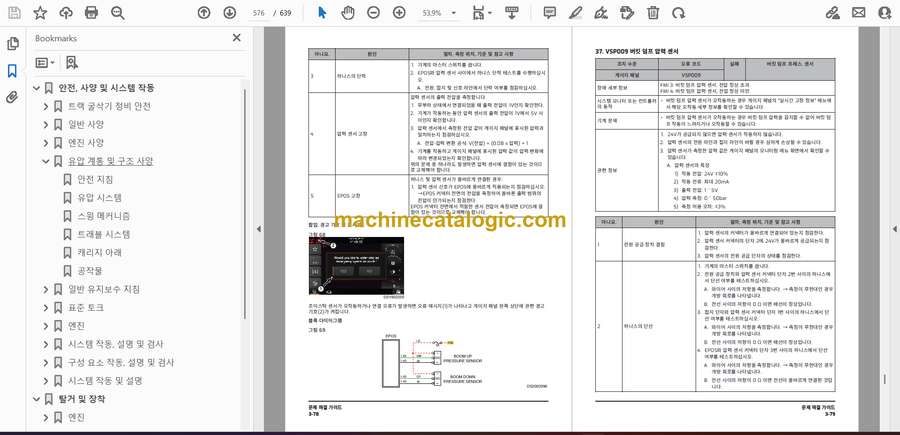900x435 pixels.
Task: Select the 구성 요소 작동, 설명 및 검사 bookmark
Action: (x=121, y=363)
